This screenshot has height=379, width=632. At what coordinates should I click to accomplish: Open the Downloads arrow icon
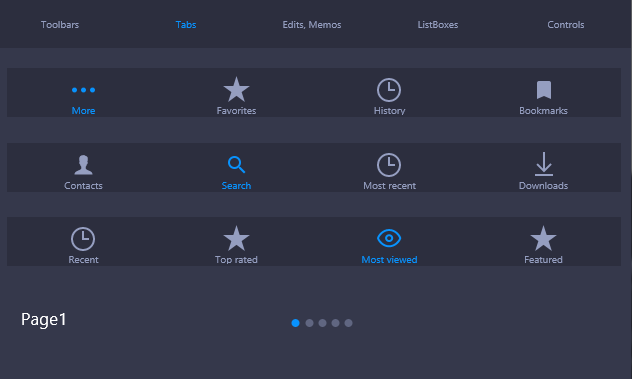tap(544, 164)
